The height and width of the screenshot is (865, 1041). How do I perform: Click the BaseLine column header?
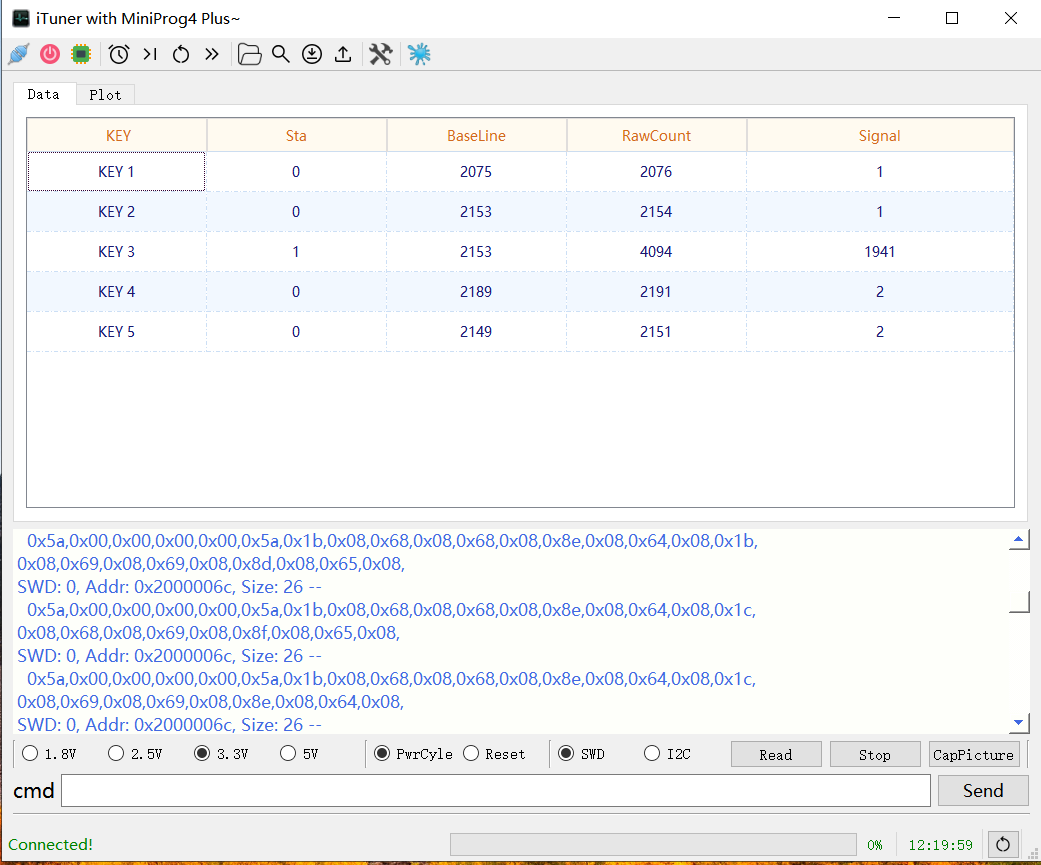[x=477, y=135]
